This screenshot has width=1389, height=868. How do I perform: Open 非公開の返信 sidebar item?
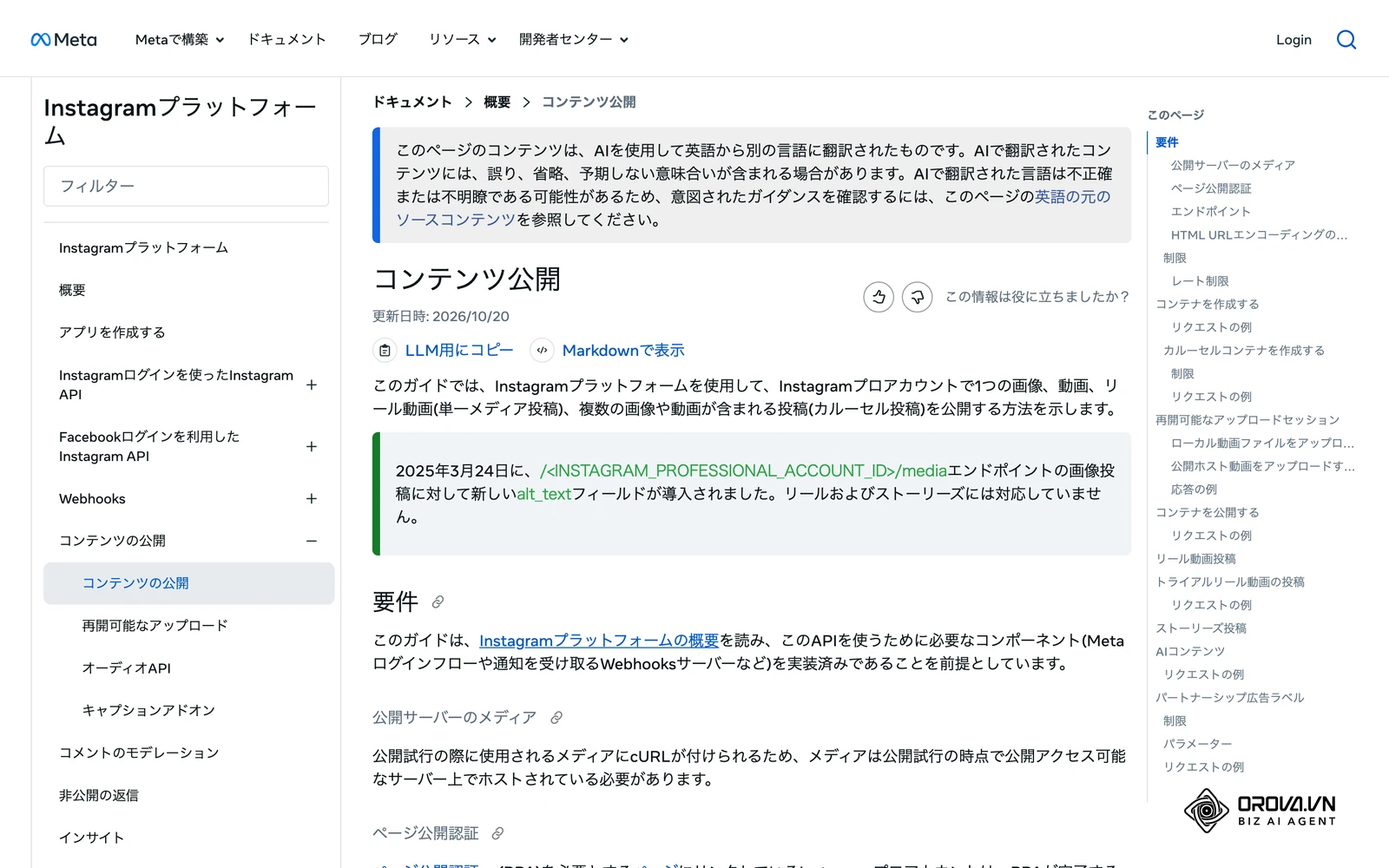(99, 795)
